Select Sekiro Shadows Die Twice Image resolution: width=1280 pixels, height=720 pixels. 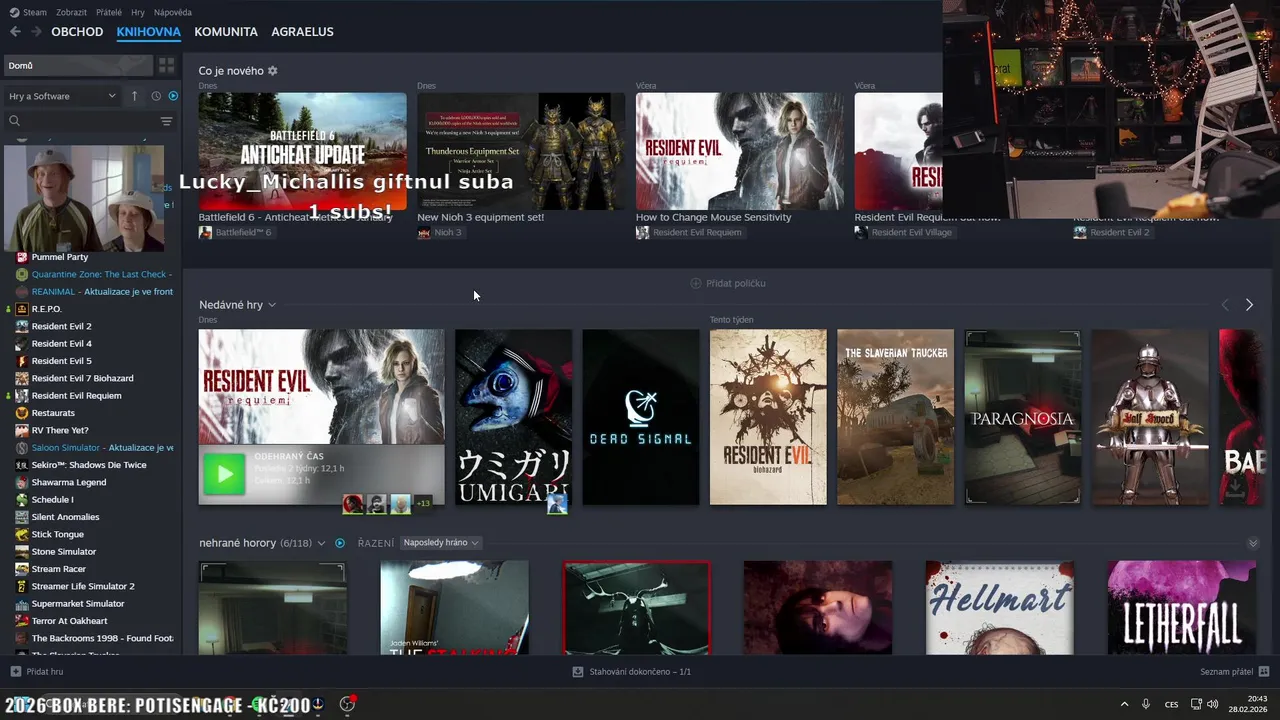pyautogui.click(x=88, y=465)
